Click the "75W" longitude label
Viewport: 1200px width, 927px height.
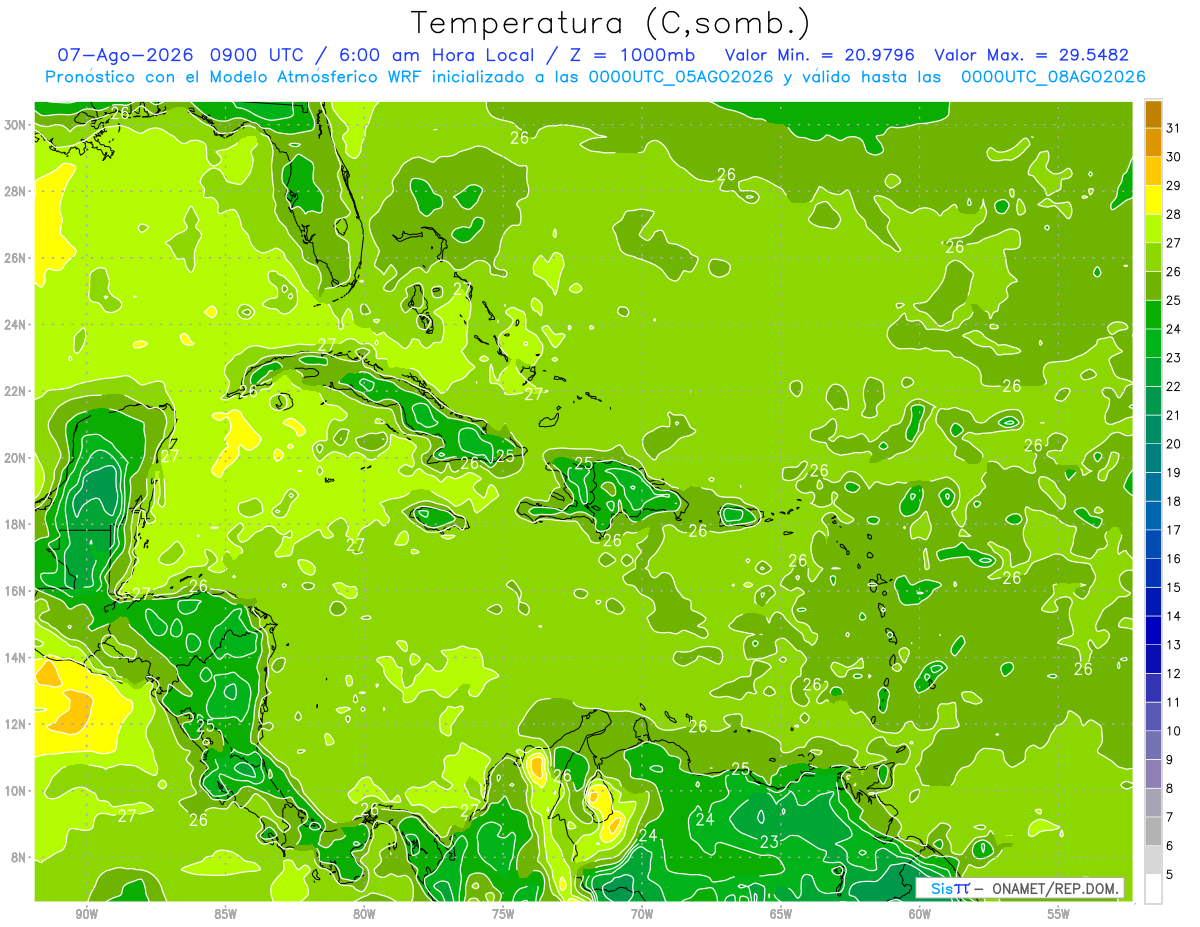coord(503,914)
